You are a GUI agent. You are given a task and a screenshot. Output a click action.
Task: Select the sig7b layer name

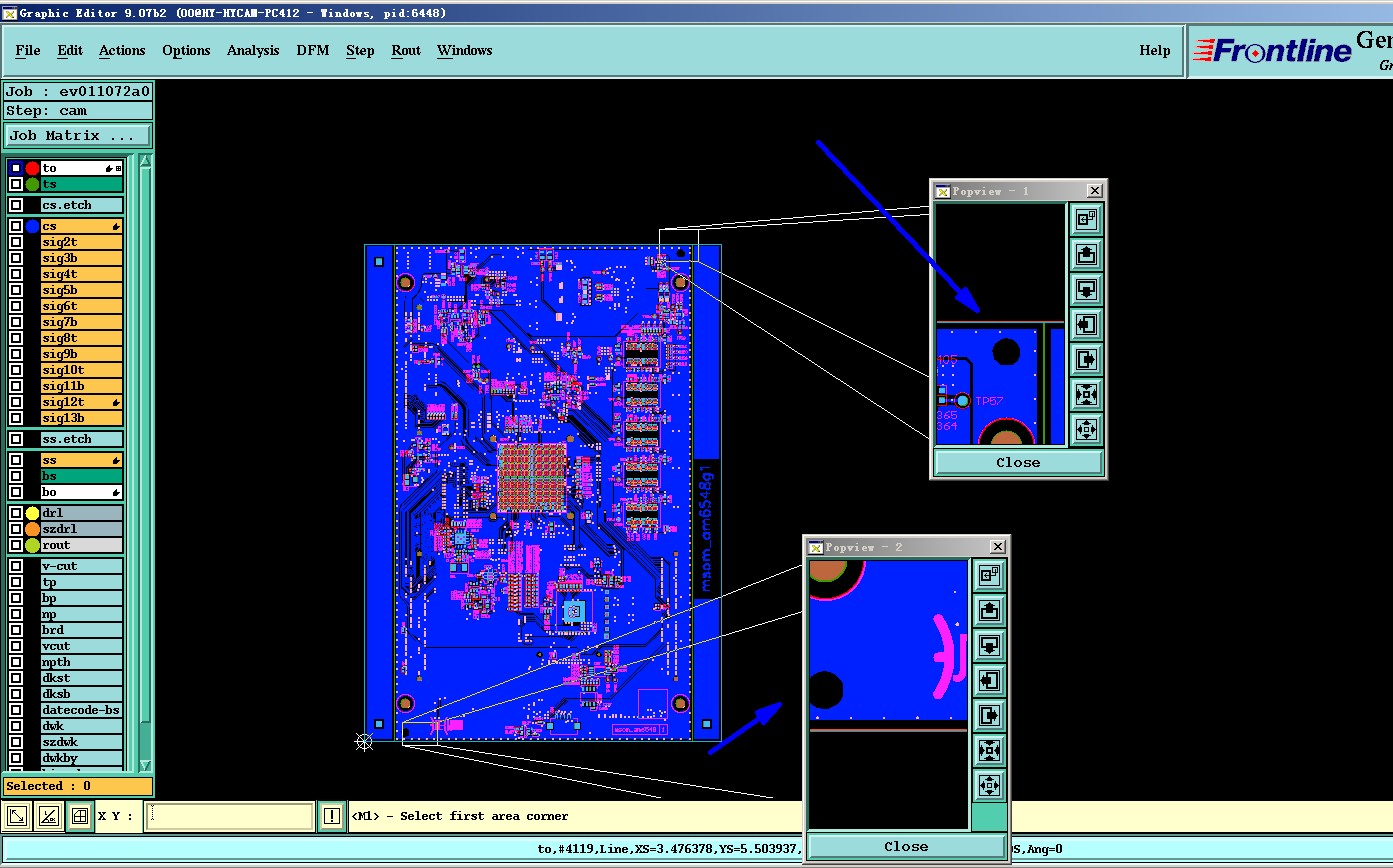point(82,322)
